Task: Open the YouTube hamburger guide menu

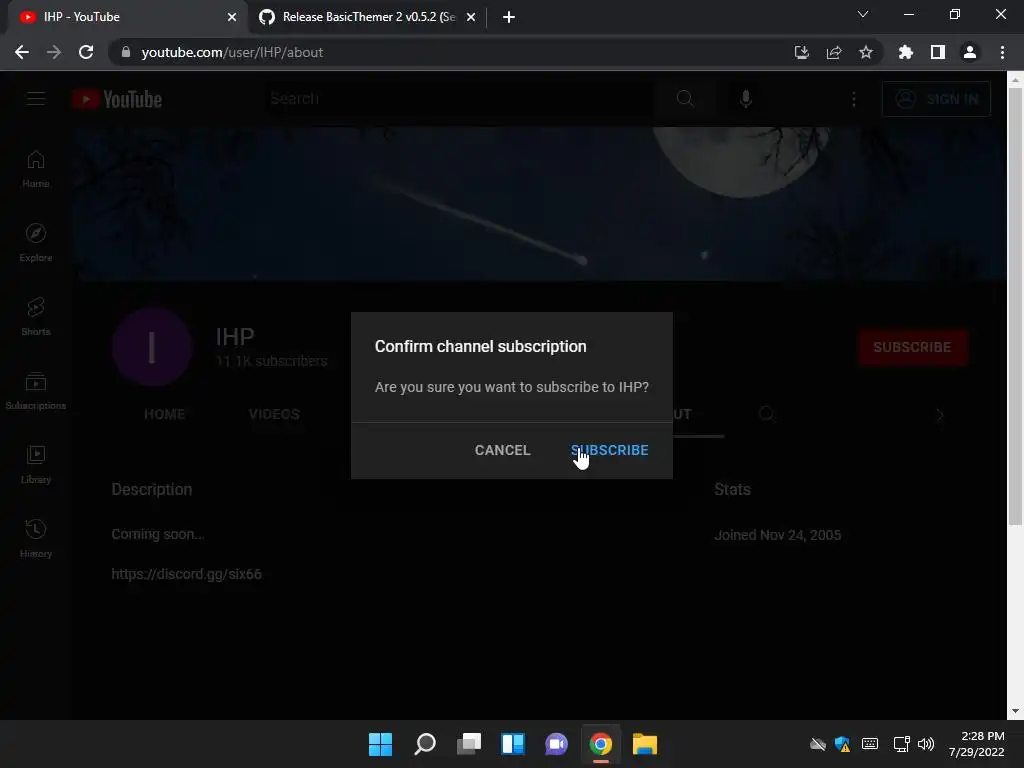Action: tap(36, 99)
